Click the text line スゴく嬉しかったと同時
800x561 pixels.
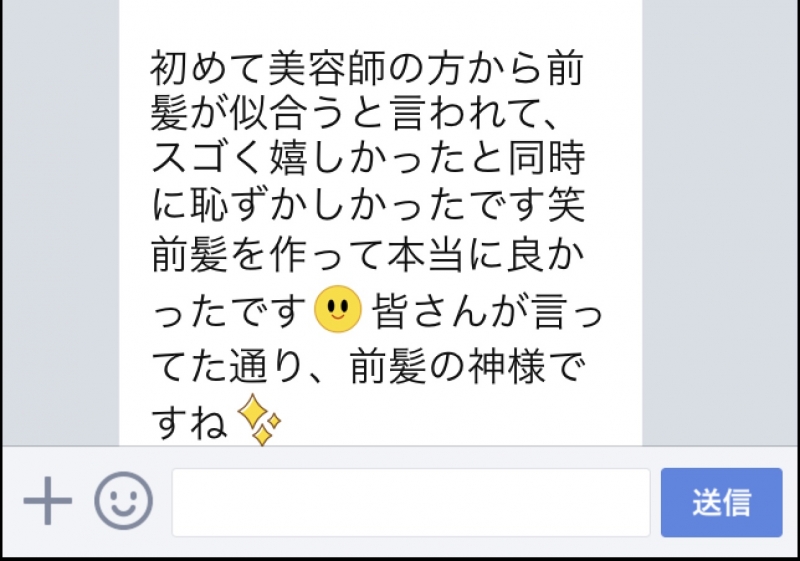(368, 159)
